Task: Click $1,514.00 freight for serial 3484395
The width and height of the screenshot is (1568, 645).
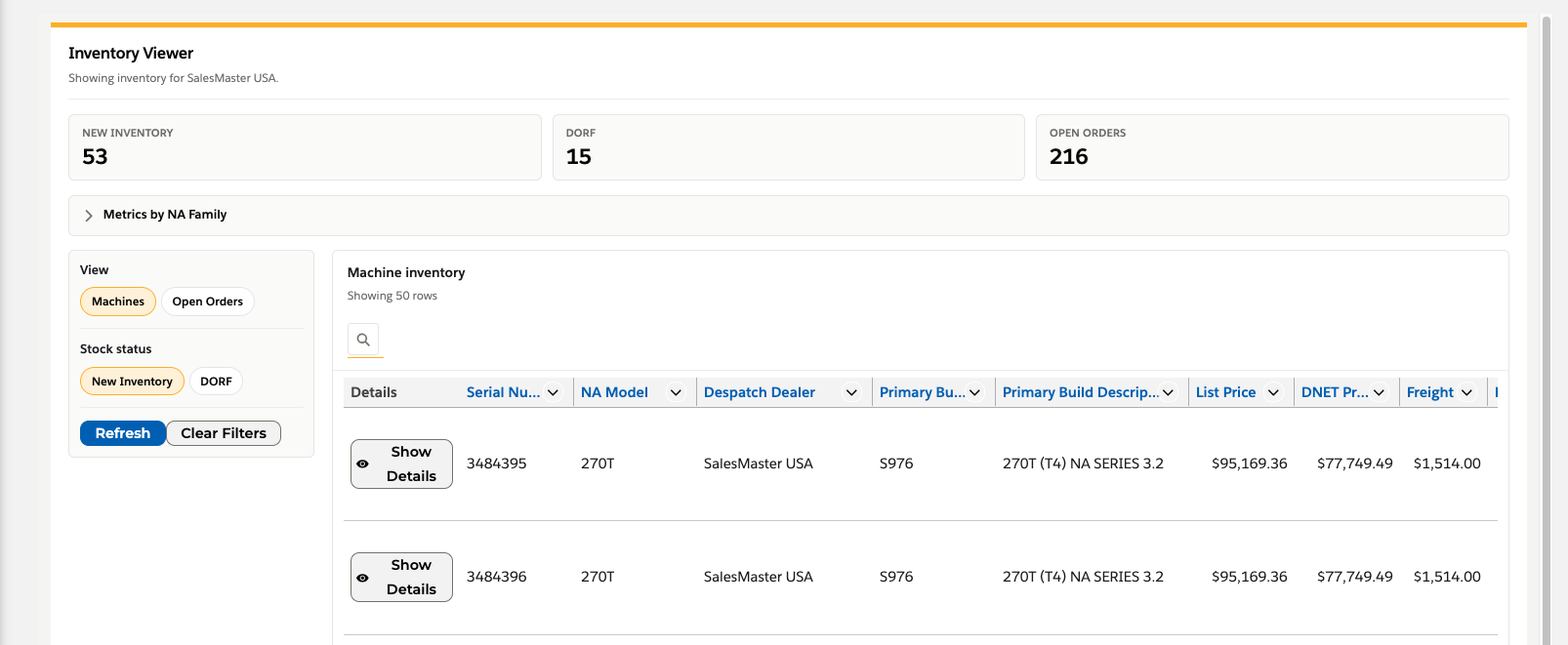Action: click(1447, 464)
